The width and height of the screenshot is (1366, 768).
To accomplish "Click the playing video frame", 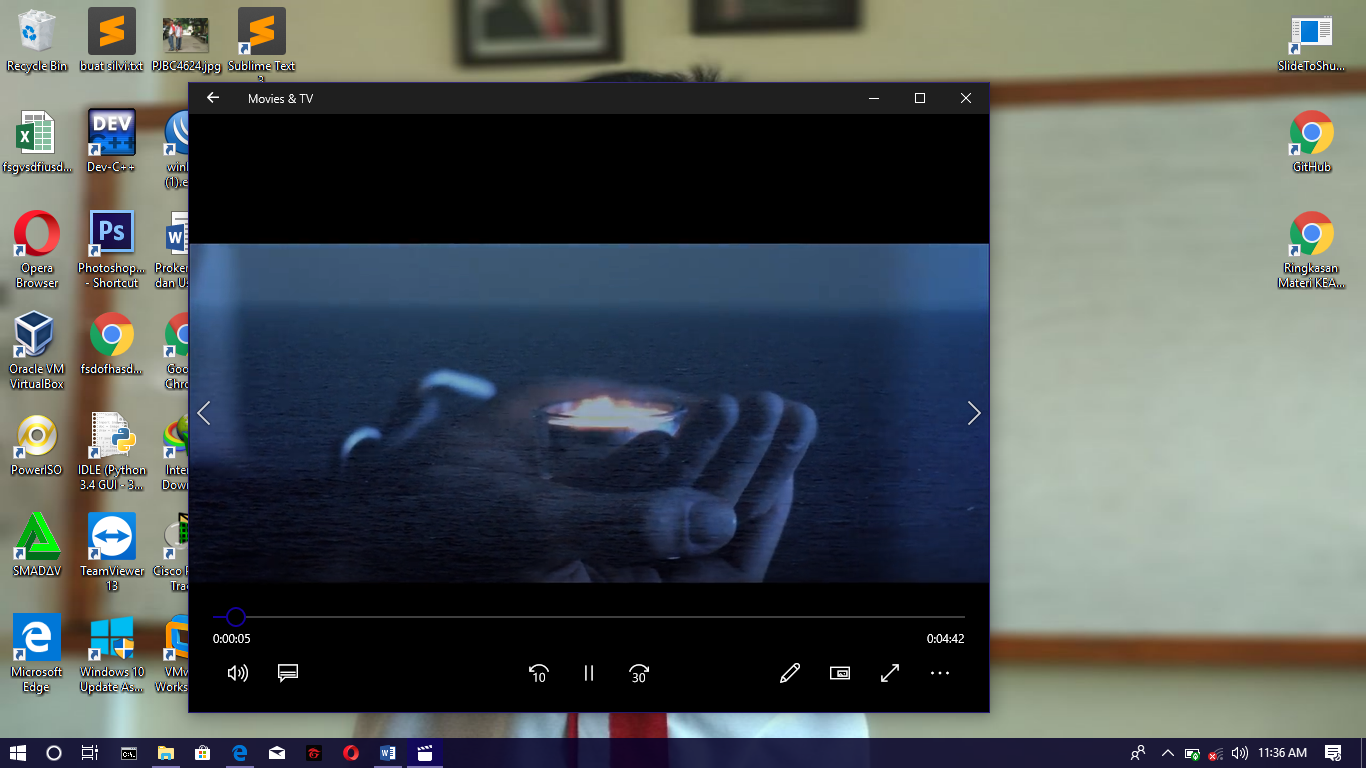I will [x=589, y=413].
